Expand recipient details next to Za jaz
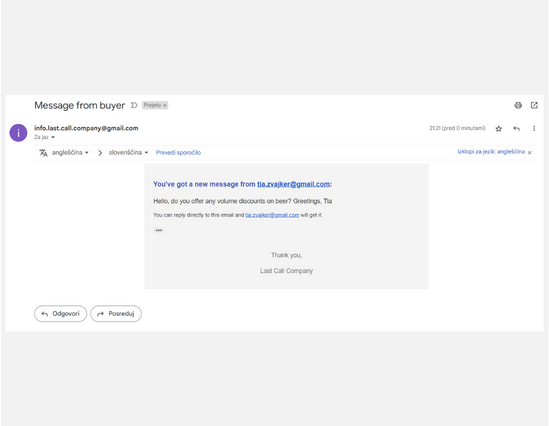This screenshot has height=426, width=549. pyautogui.click(x=53, y=137)
